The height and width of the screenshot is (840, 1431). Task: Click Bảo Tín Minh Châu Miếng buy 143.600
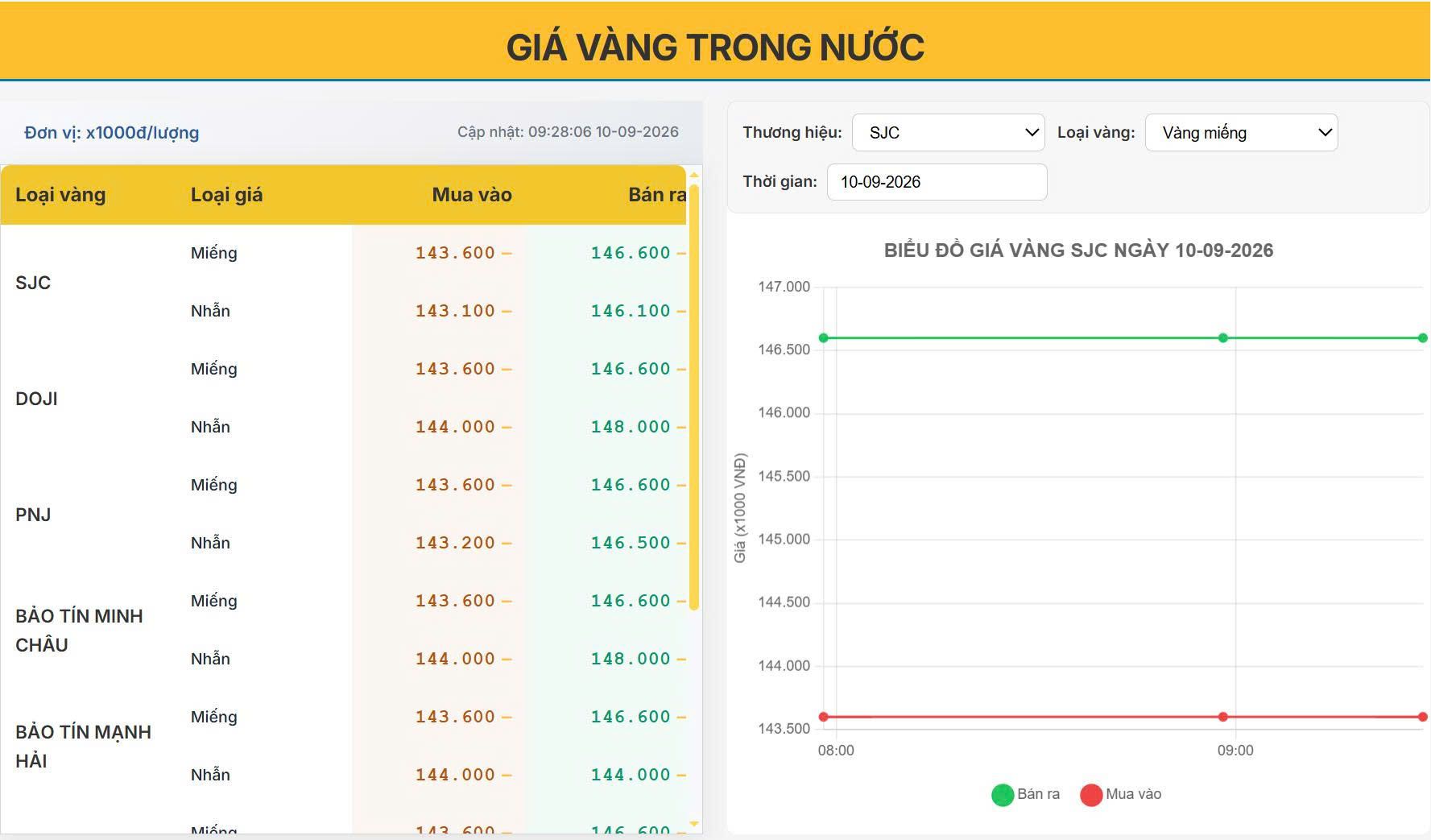(455, 601)
